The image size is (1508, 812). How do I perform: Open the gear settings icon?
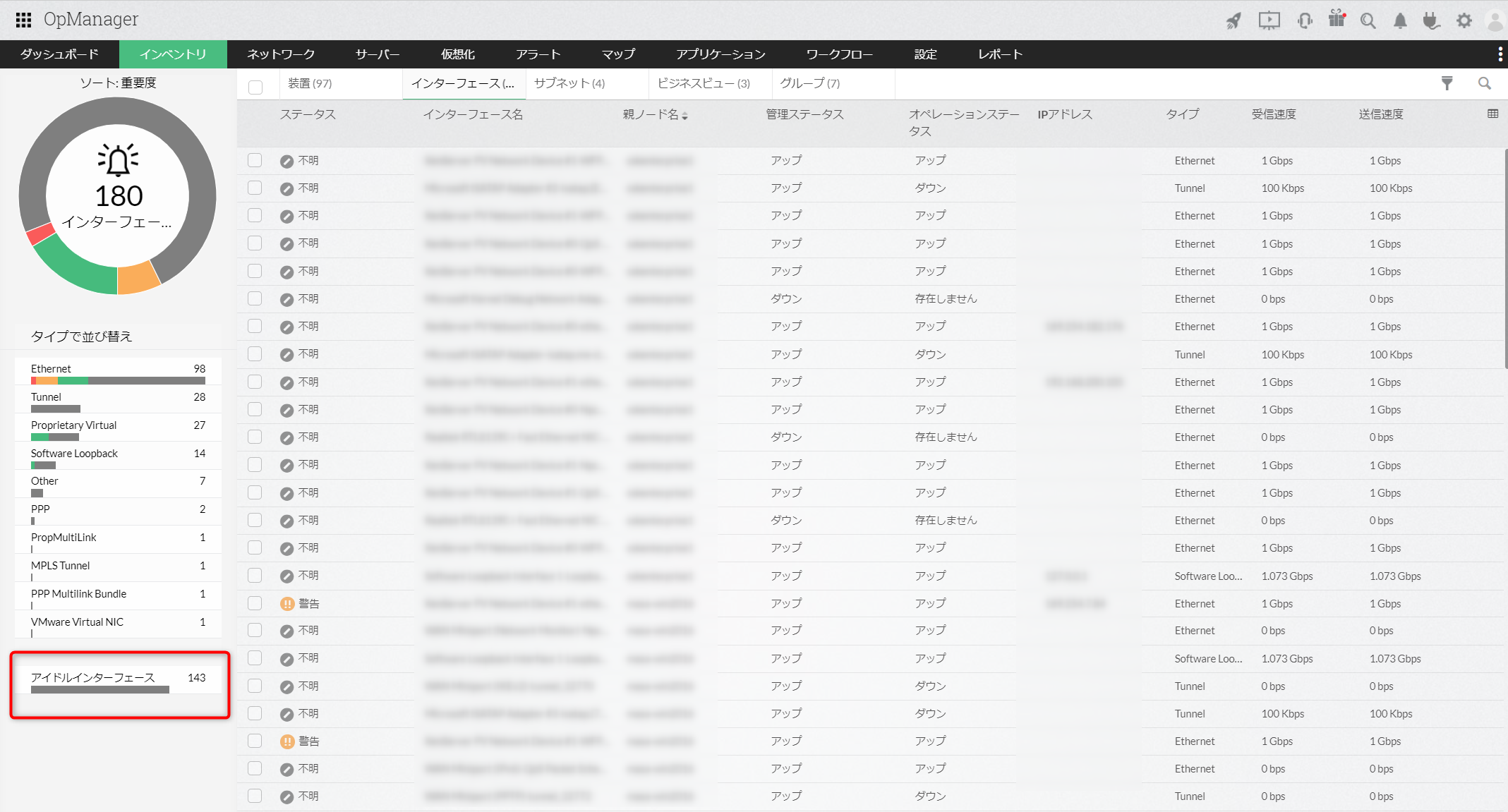(1464, 20)
